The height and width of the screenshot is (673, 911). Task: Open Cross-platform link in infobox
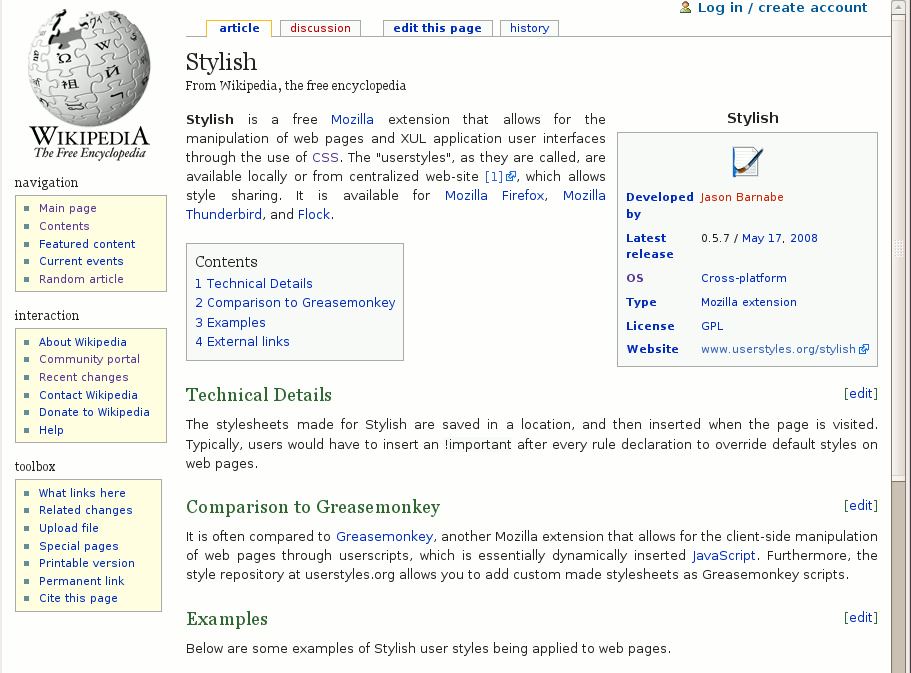[x=744, y=278]
